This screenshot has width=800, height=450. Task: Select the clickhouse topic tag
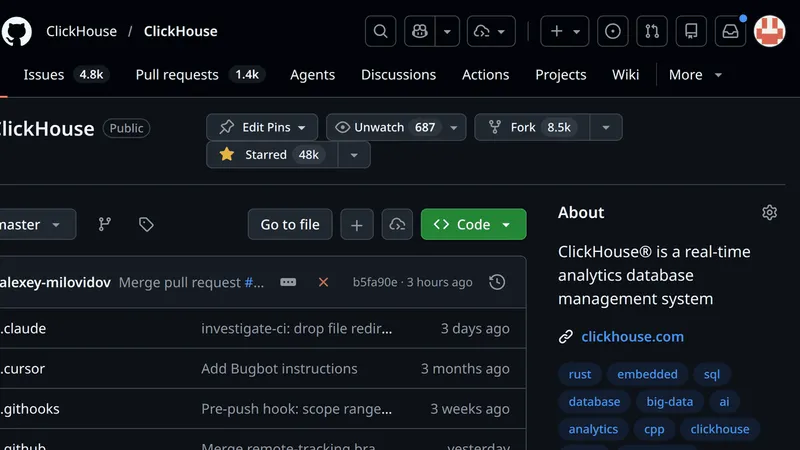(x=720, y=429)
